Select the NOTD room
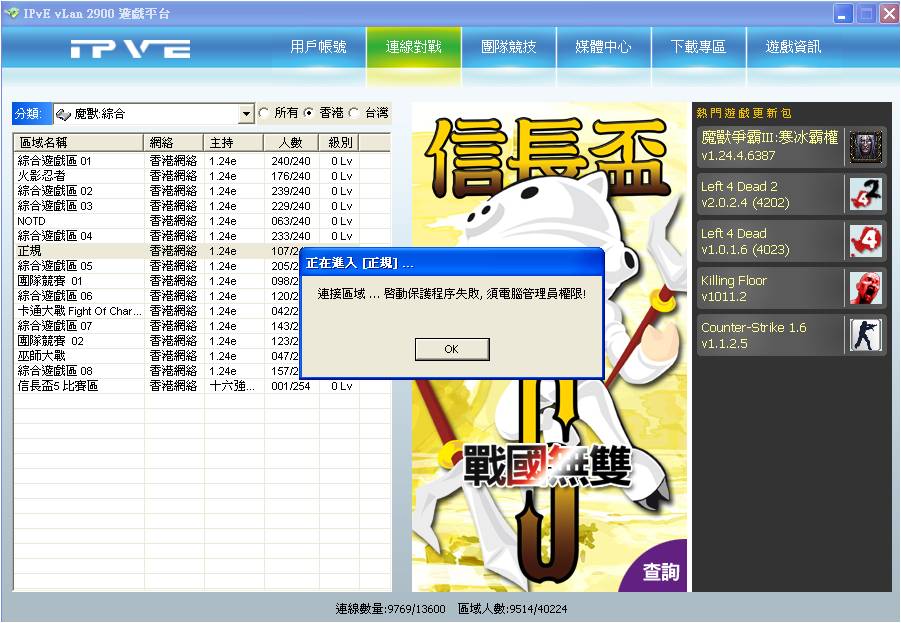901x623 pixels. click(x=202, y=221)
